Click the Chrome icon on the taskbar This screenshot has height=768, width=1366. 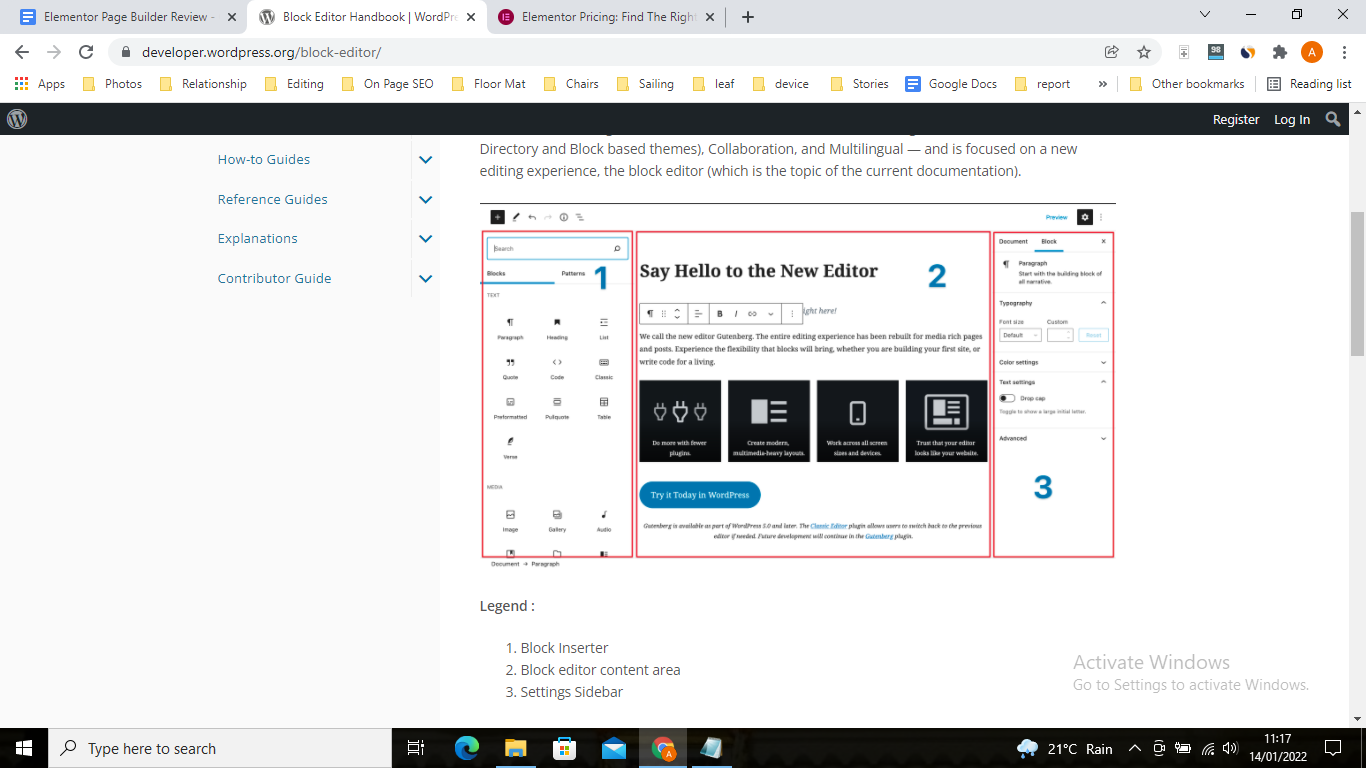coord(663,748)
